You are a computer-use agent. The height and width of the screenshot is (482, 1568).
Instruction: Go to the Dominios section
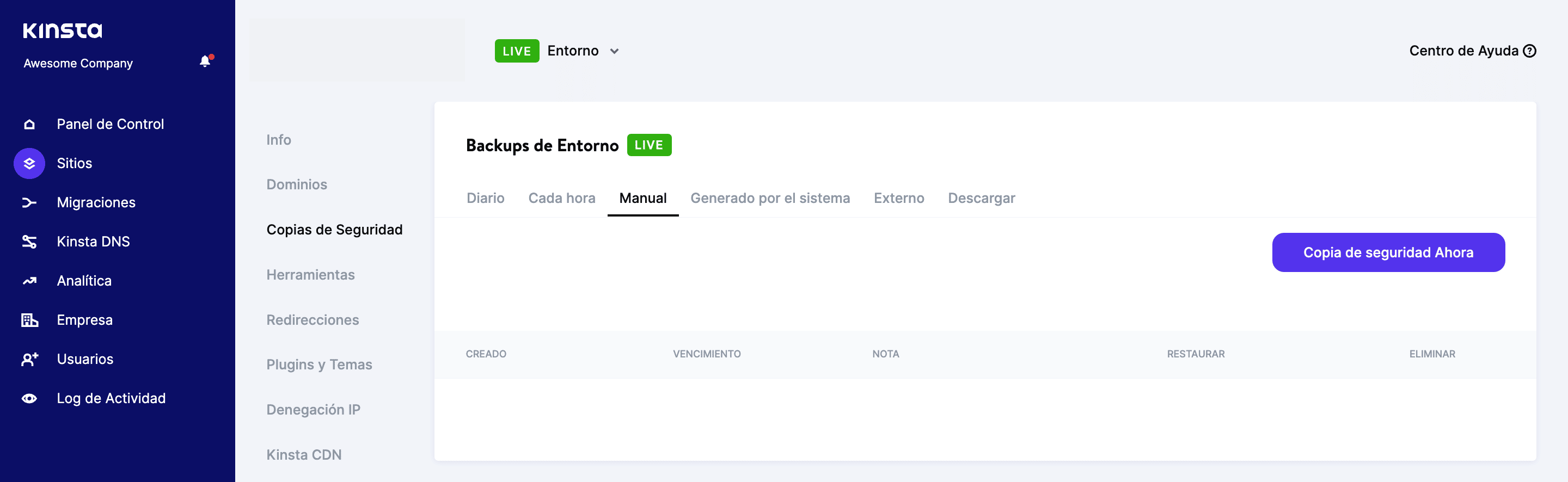[x=296, y=184]
